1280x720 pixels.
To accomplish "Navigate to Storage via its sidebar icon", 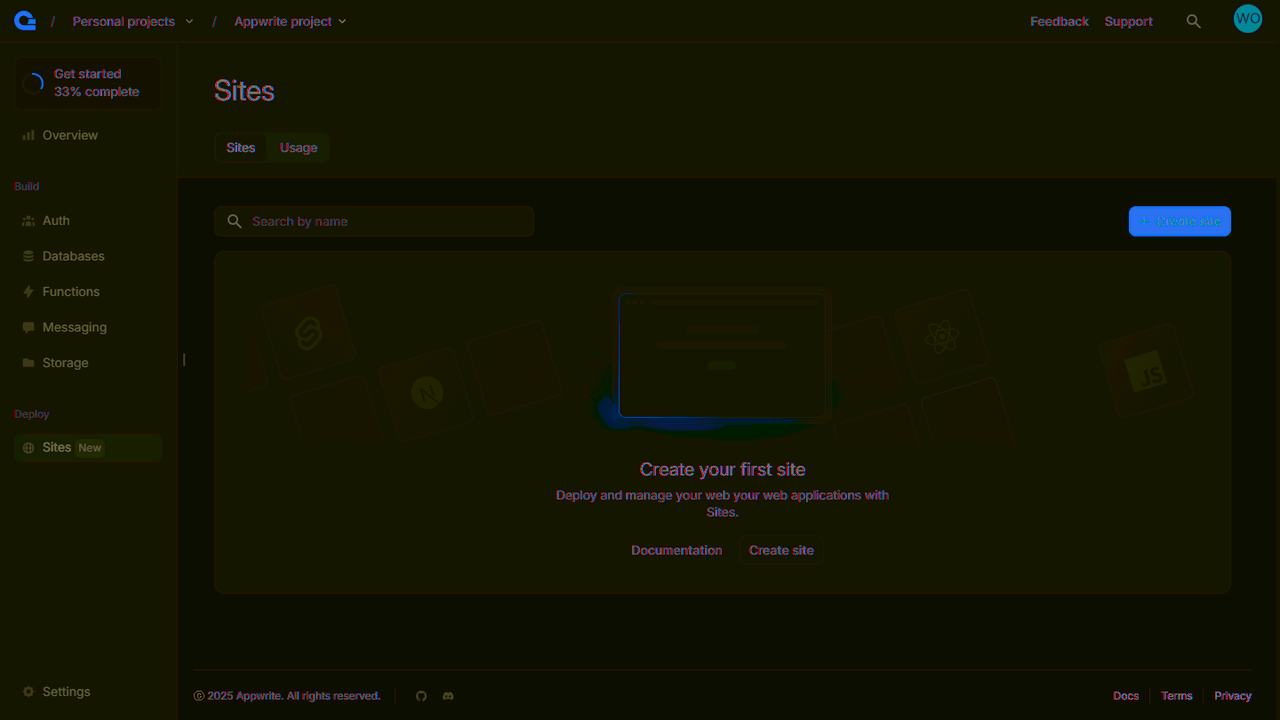I will pyautogui.click(x=65, y=362).
